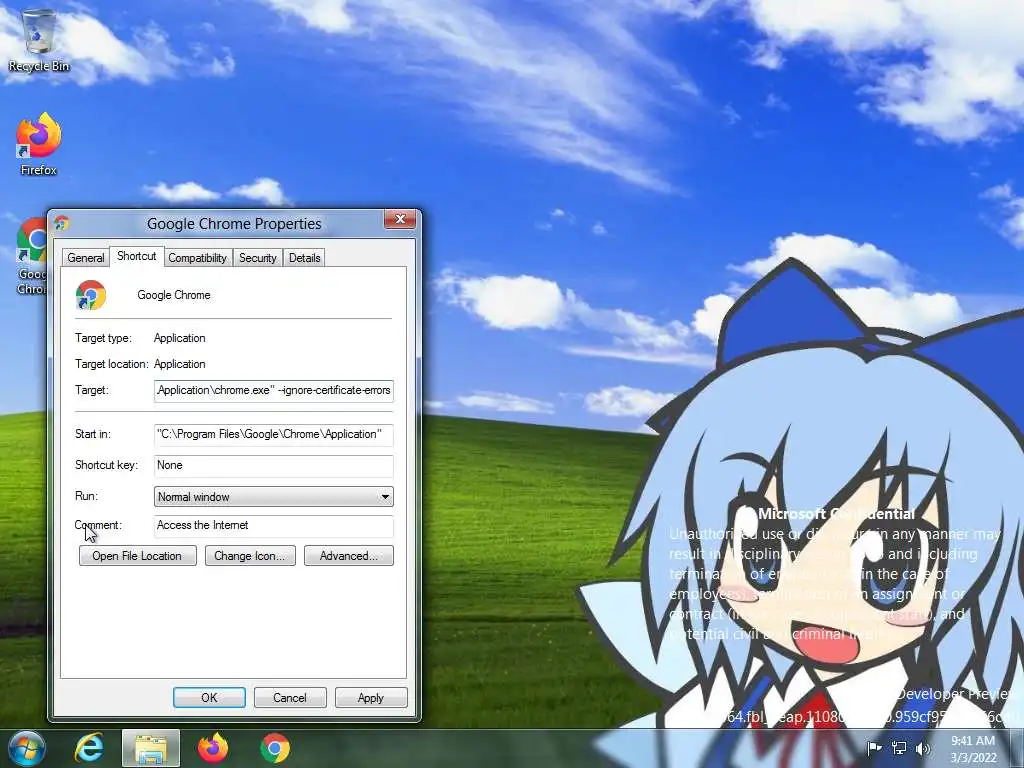Screen dimensions: 1024x768
Task: Click the Open File Location button
Action: 137,556
